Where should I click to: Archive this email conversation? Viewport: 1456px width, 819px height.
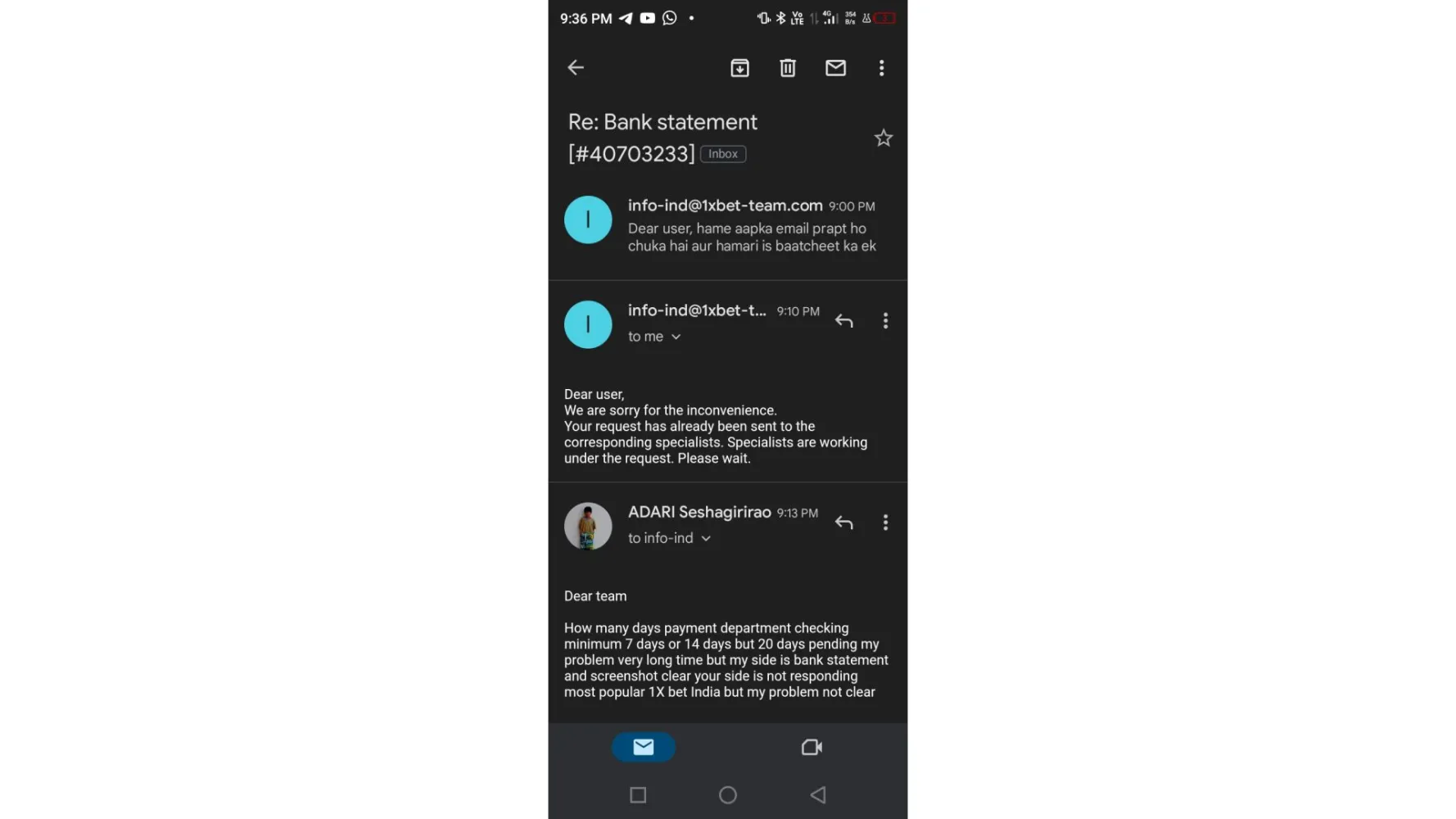tap(739, 68)
